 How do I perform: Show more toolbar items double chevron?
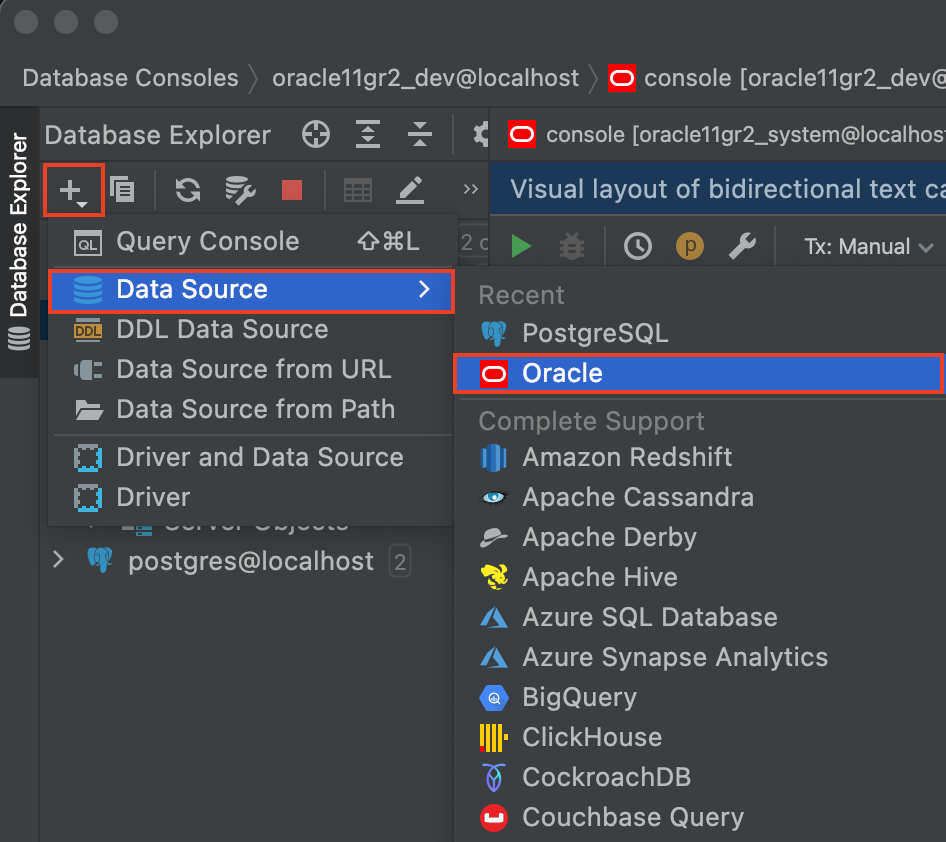coord(471,189)
